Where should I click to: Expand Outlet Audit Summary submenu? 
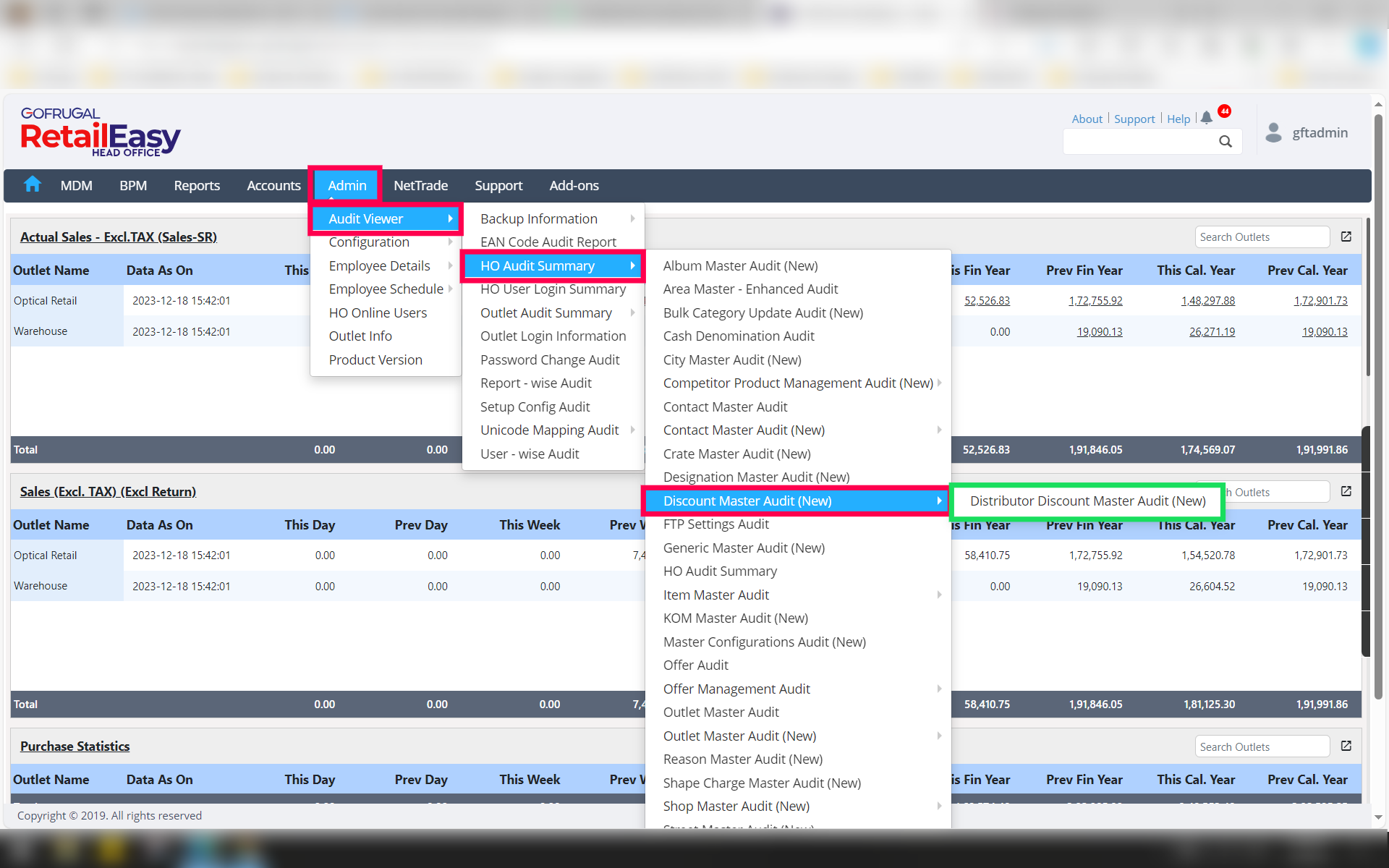tap(632, 312)
